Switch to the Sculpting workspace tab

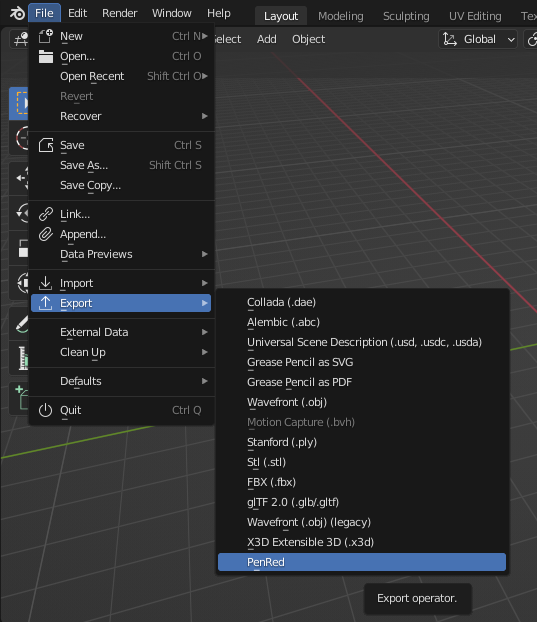(406, 16)
